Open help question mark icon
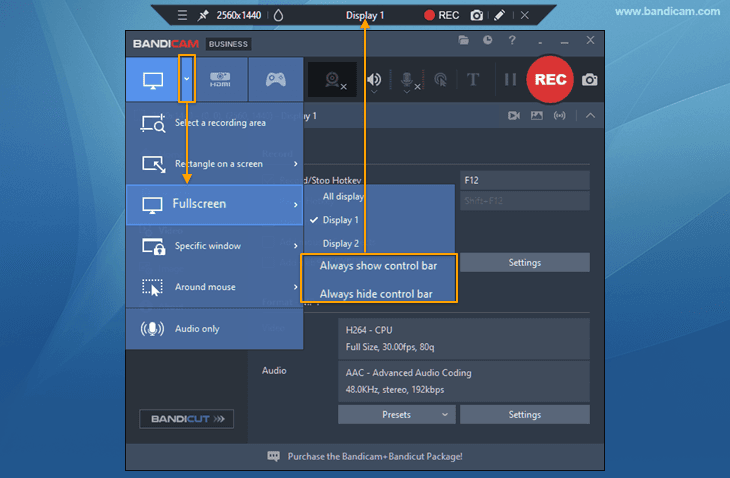The height and width of the screenshot is (478, 730). click(x=512, y=40)
